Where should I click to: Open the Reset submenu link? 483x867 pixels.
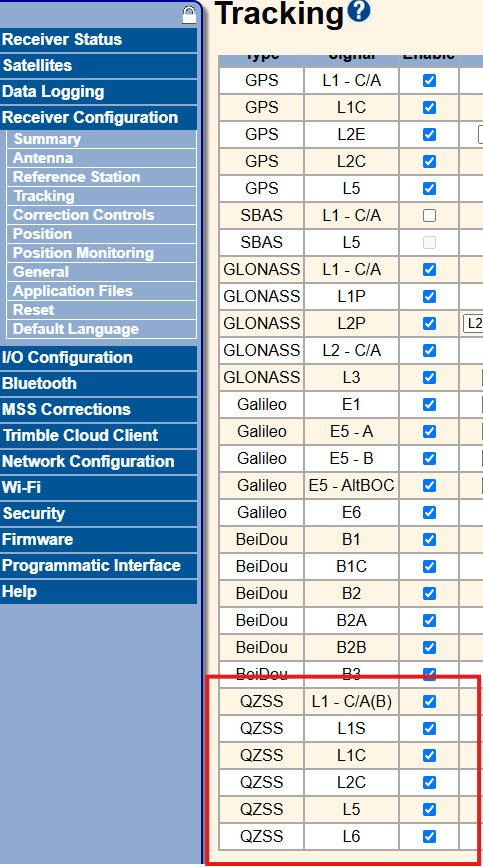pos(102,310)
